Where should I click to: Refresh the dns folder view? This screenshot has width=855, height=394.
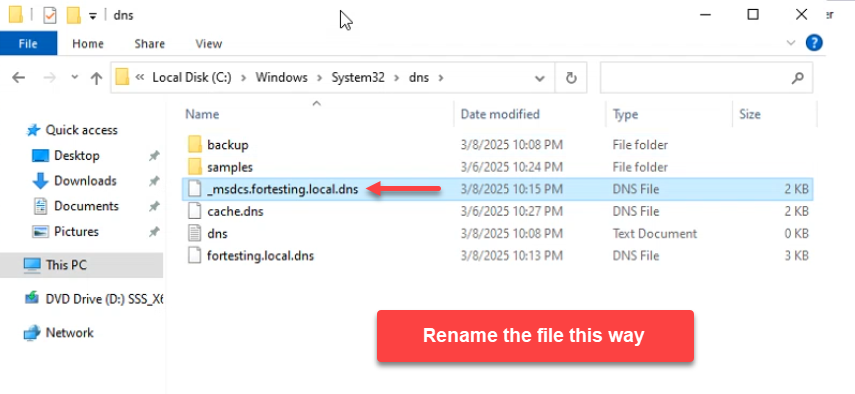571,78
